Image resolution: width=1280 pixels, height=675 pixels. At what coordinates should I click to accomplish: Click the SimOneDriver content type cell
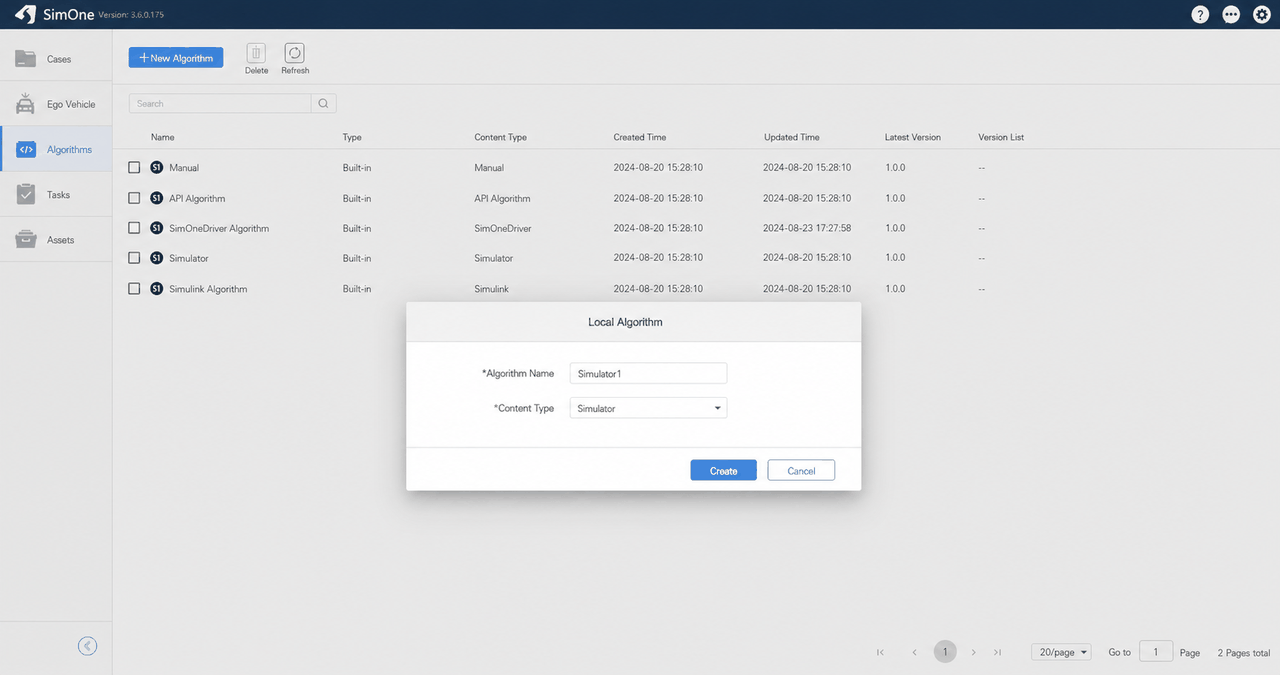[502, 228]
